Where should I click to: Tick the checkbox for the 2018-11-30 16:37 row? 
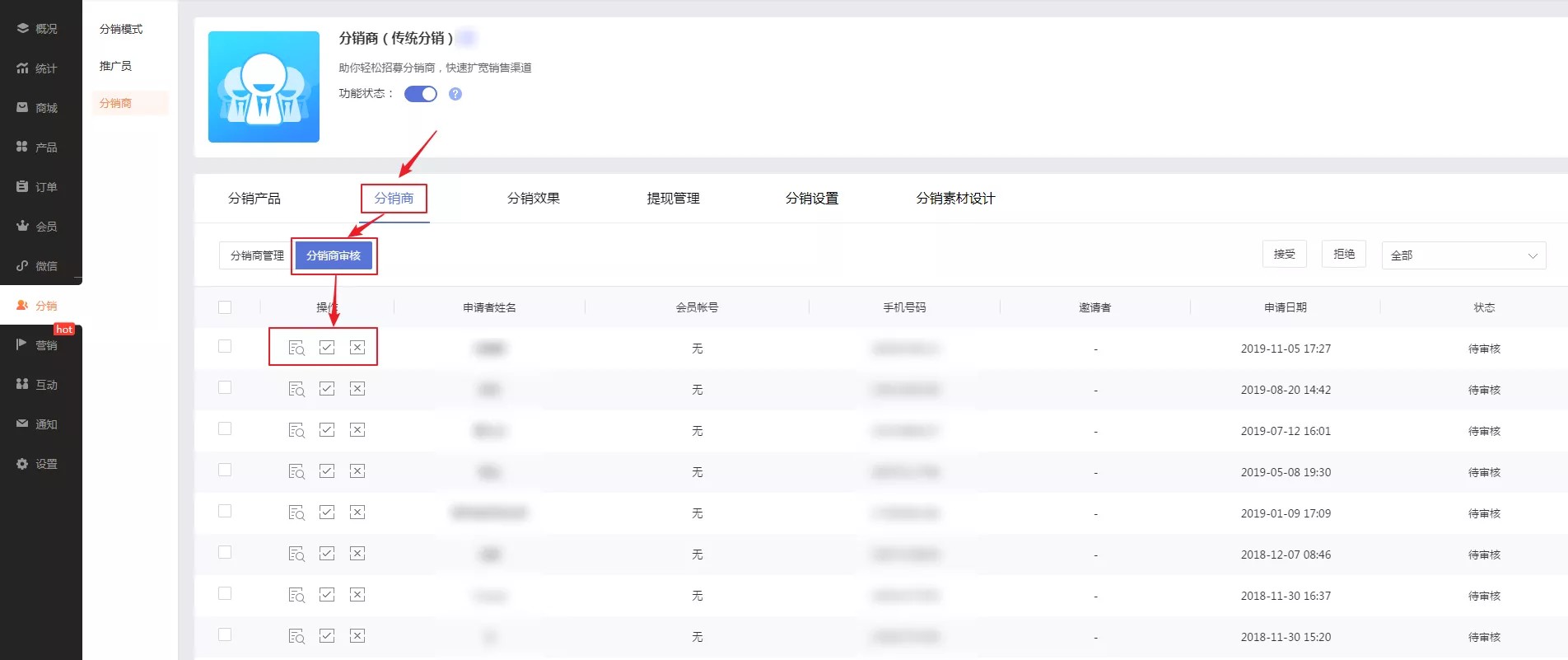(x=225, y=593)
